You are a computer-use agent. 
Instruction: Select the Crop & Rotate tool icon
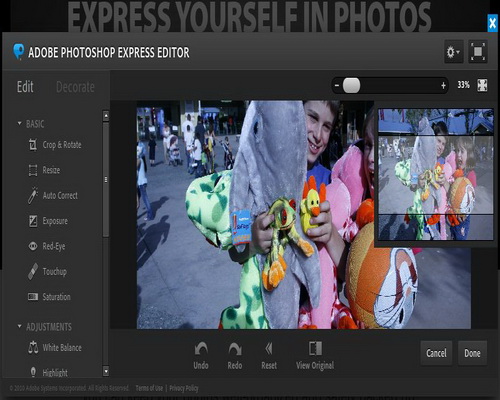[33, 145]
